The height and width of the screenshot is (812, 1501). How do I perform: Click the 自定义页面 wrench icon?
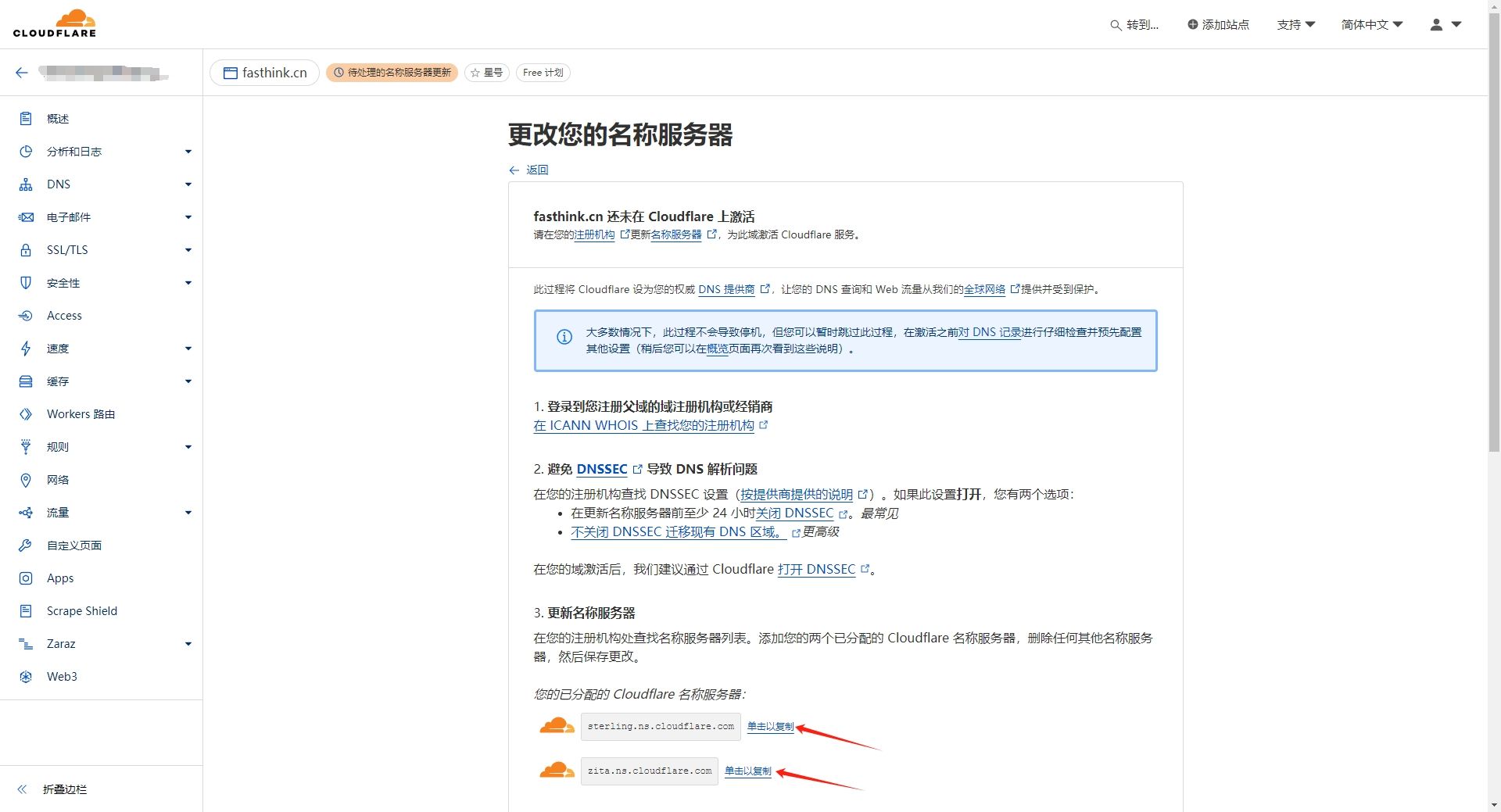(x=26, y=546)
